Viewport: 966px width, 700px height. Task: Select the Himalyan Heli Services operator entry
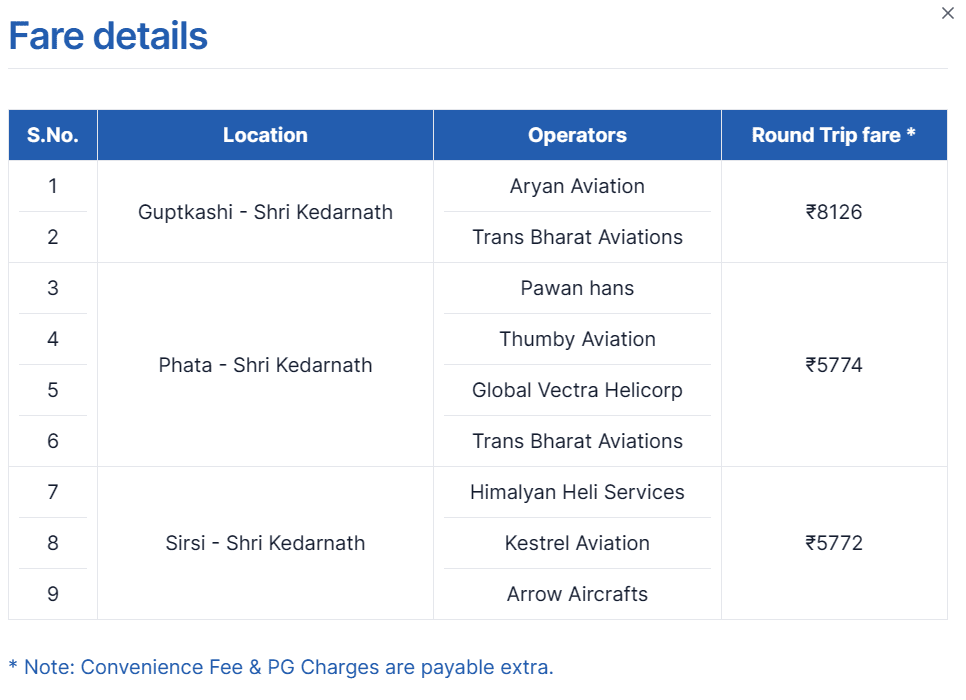coord(577,492)
